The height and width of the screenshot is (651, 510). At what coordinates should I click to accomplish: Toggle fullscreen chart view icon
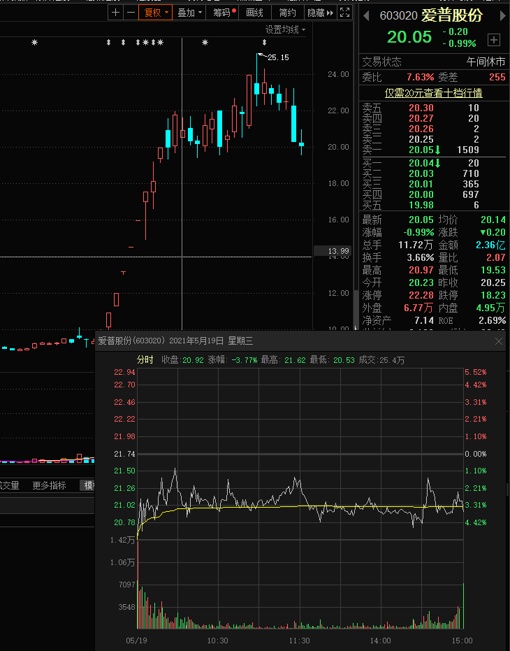tap(345, 12)
